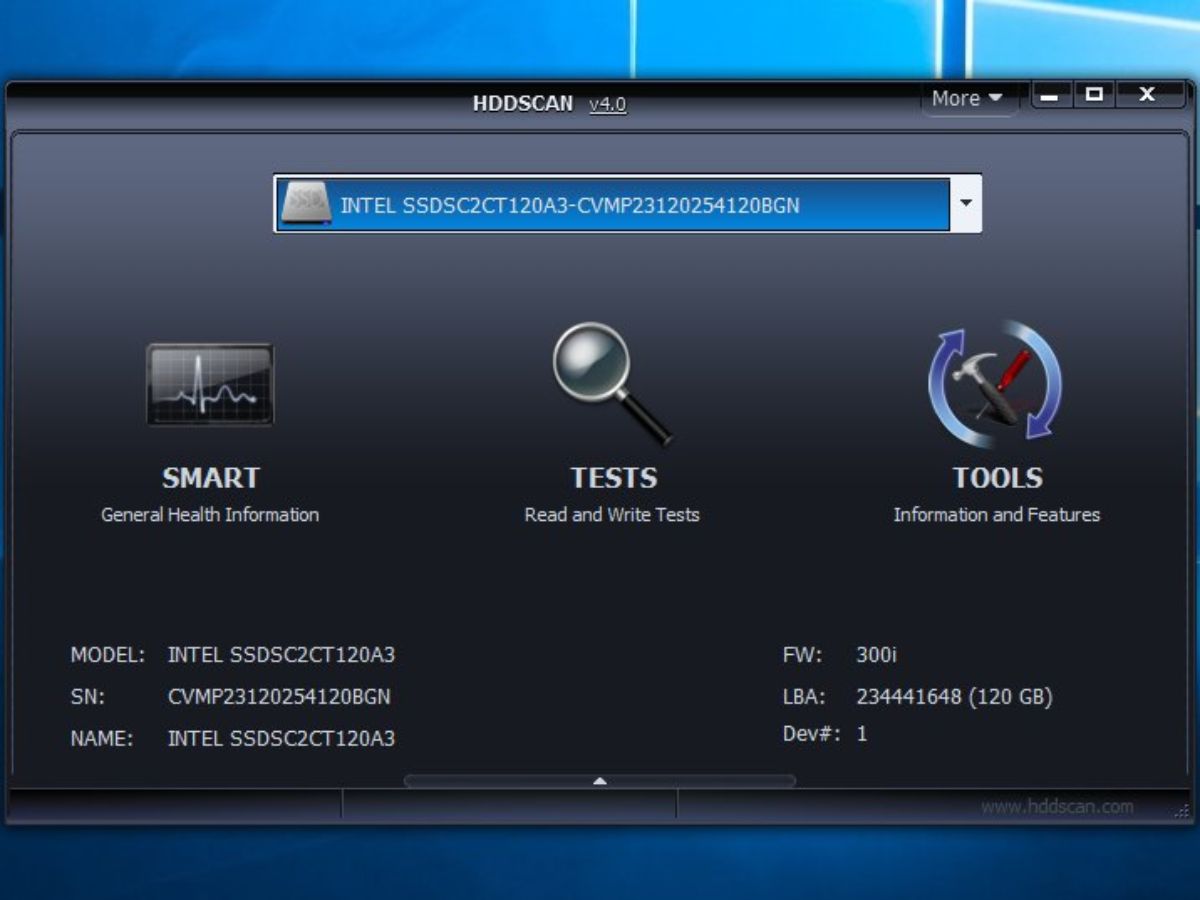The image size is (1200, 900).
Task: Open the More menu
Action: click(966, 98)
